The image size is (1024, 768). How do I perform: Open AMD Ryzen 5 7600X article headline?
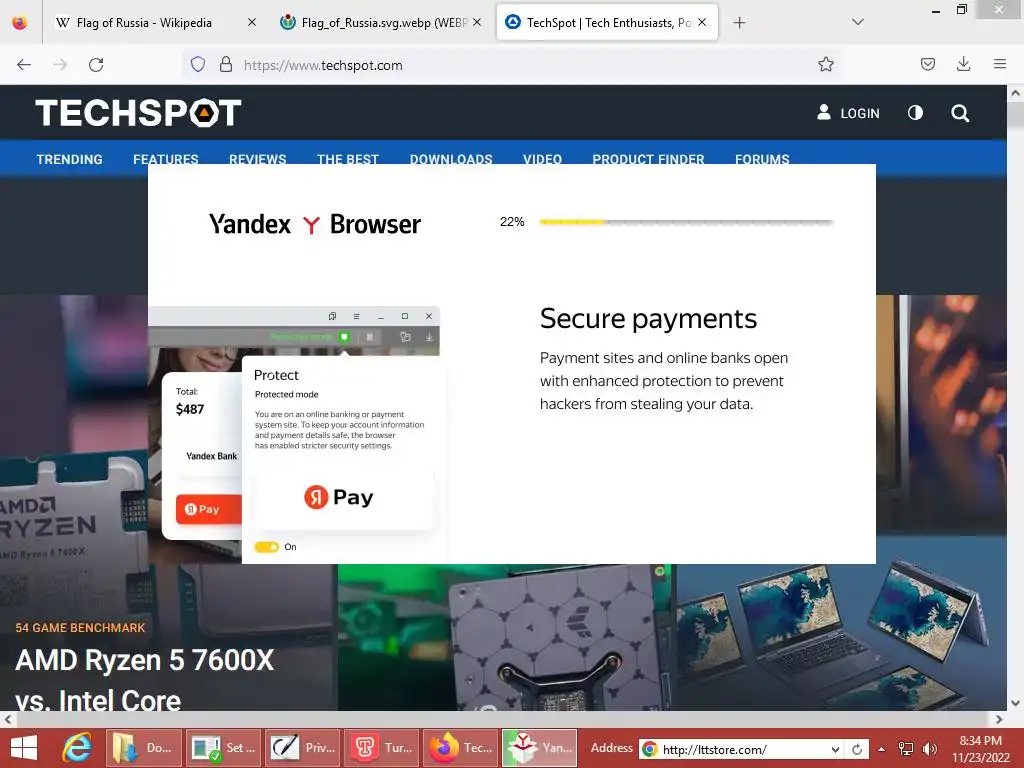coord(144,679)
